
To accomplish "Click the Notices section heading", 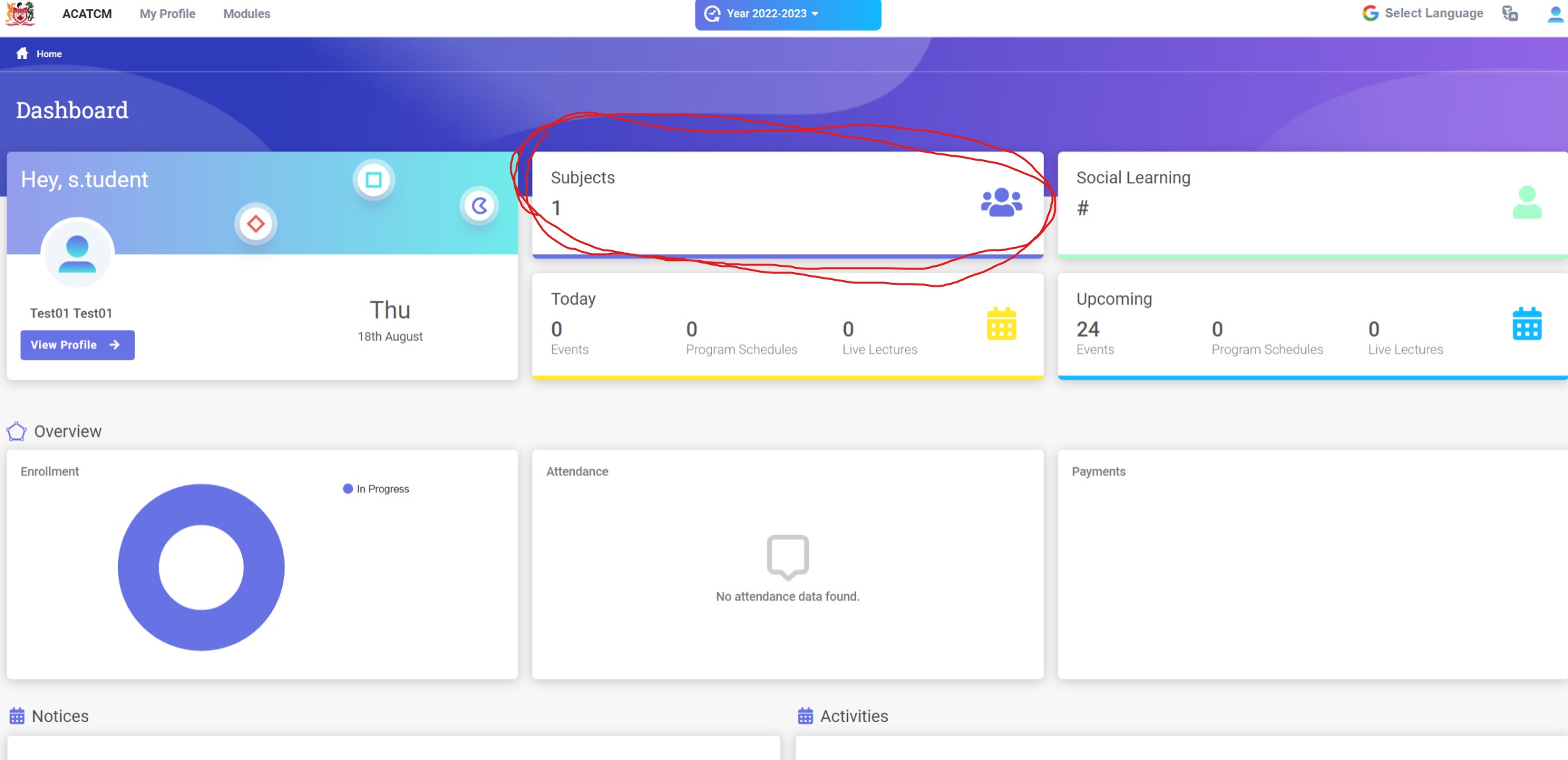I will [x=60, y=716].
